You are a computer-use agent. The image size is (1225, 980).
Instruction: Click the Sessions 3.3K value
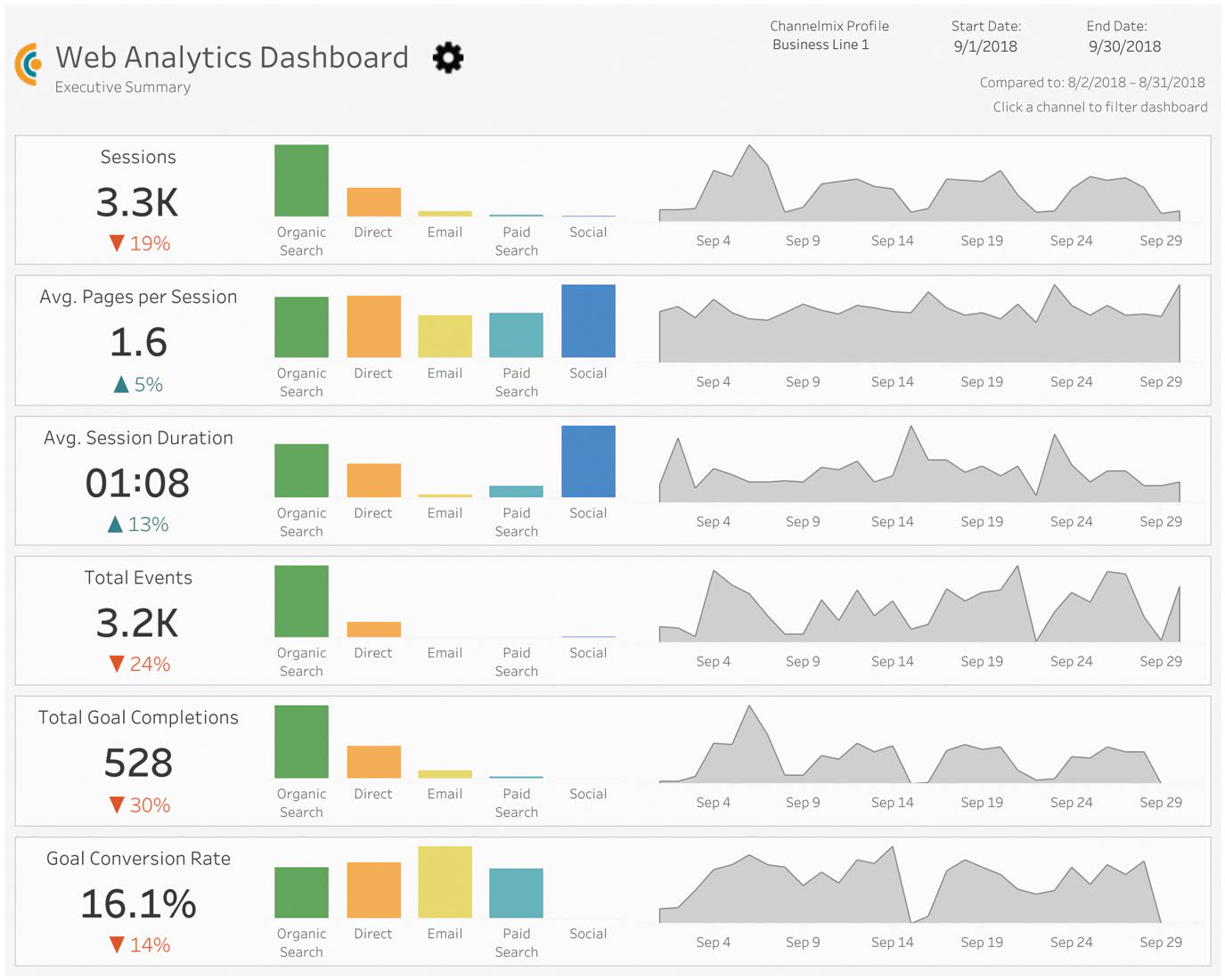point(137,203)
